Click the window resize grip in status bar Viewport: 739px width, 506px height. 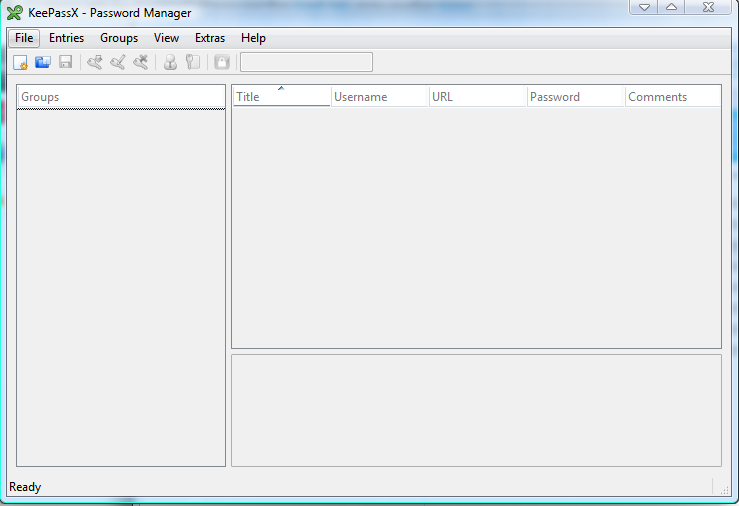[x=724, y=490]
